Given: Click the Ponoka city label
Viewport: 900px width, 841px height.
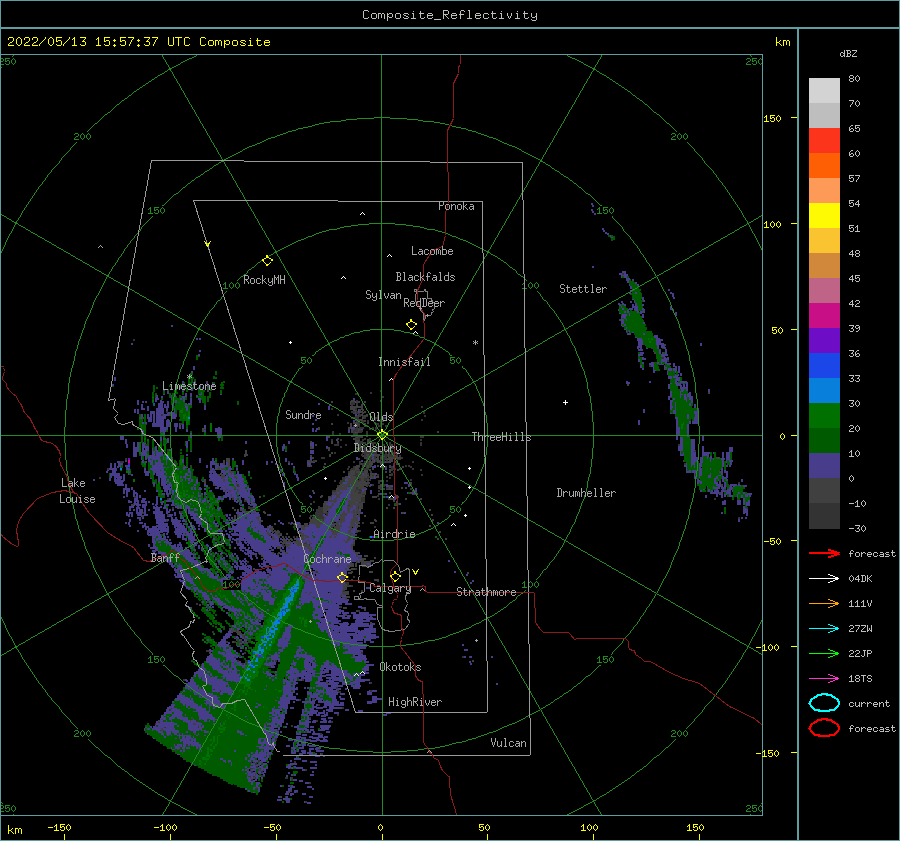Looking at the screenshot, I should click(456, 206).
